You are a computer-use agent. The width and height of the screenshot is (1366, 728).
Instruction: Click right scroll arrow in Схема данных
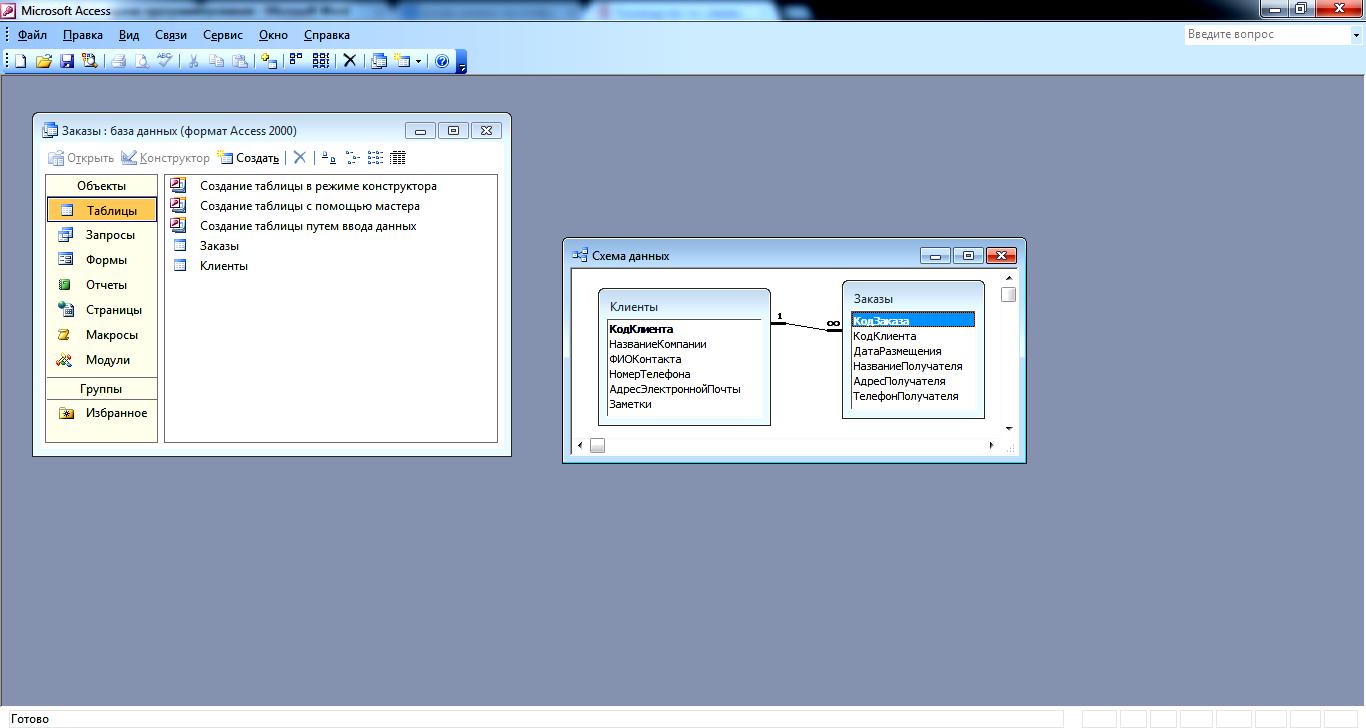click(991, 446)
